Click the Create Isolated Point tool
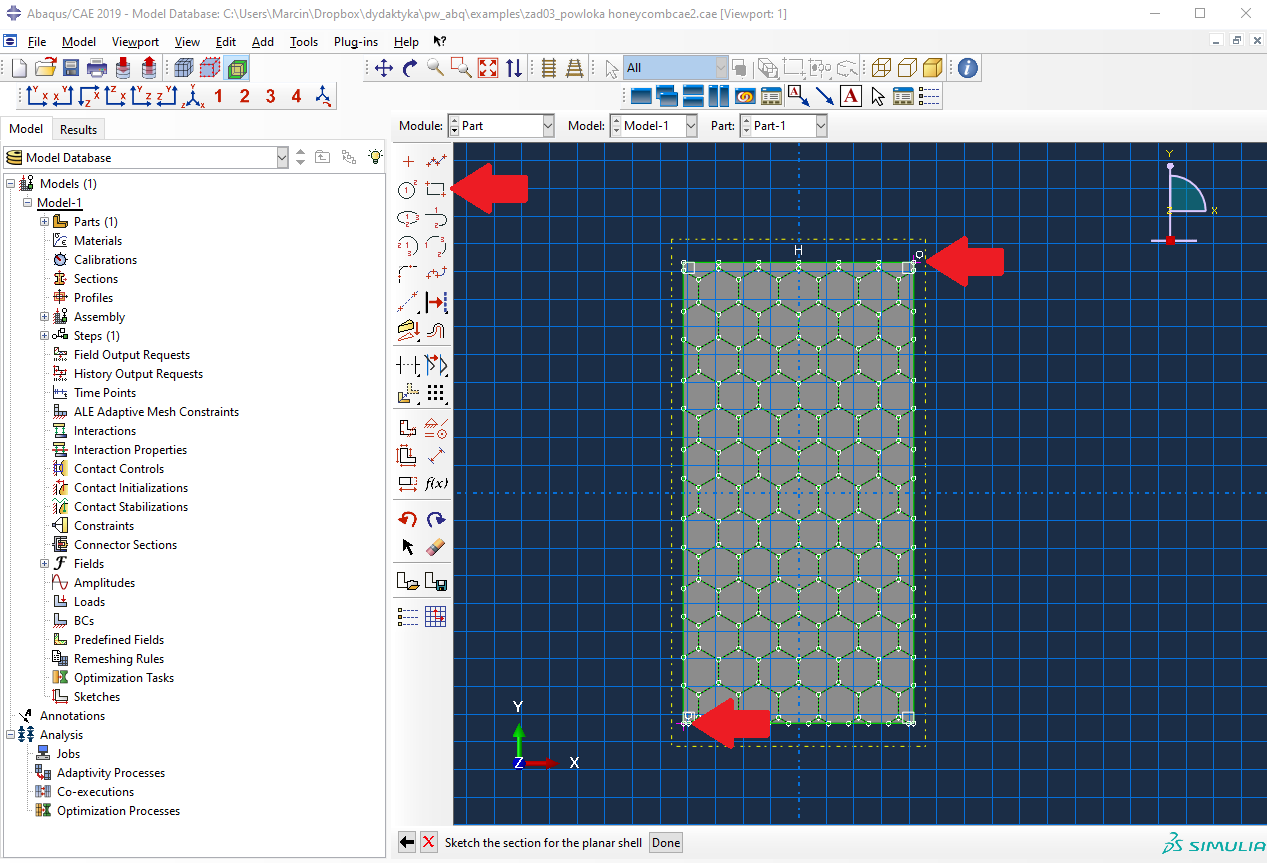The height and width of the screenshot is (863, 1267). (x=407, y=161)
